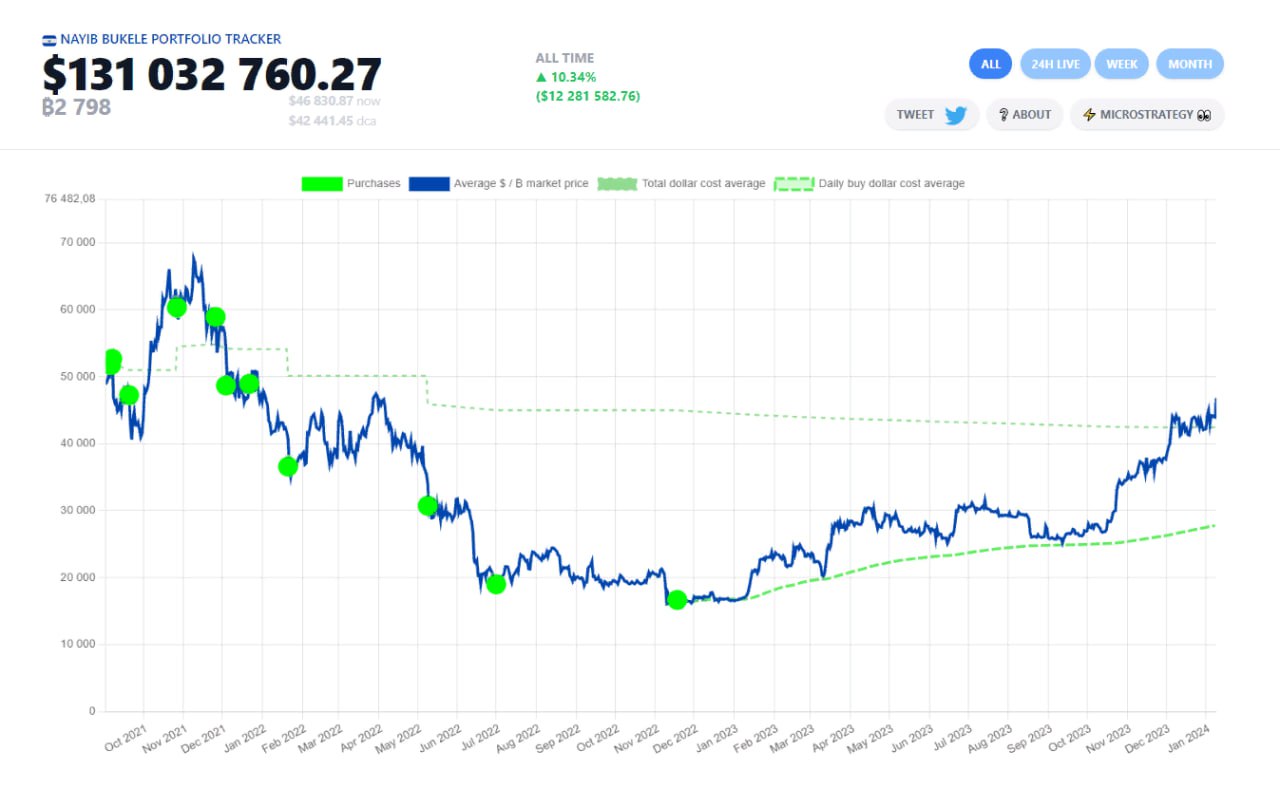Image resolution: width=1280 pixels, height=789 pixels.
Task: Toggle the Purchases legend swatch
Action: [320, 184]
